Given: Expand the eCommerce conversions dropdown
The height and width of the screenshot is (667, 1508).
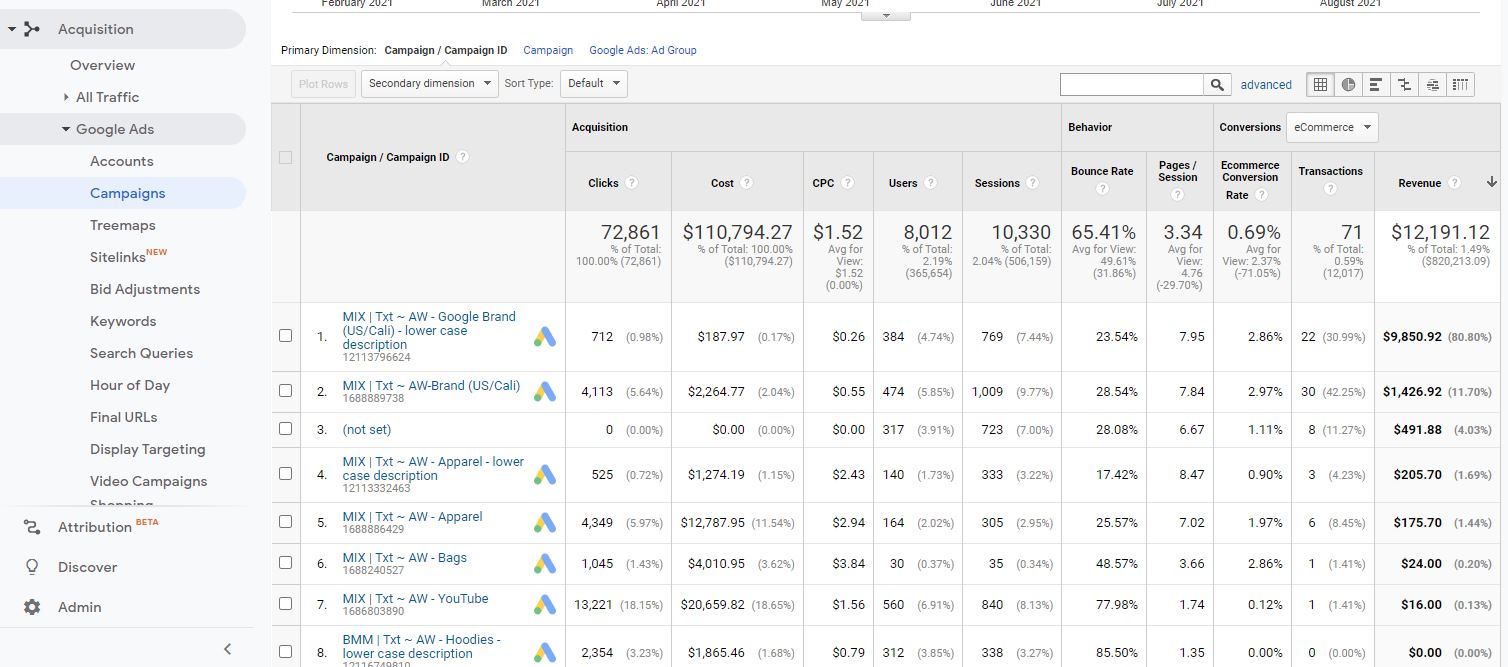Looking at the screenshot, I should point(1331,127).
